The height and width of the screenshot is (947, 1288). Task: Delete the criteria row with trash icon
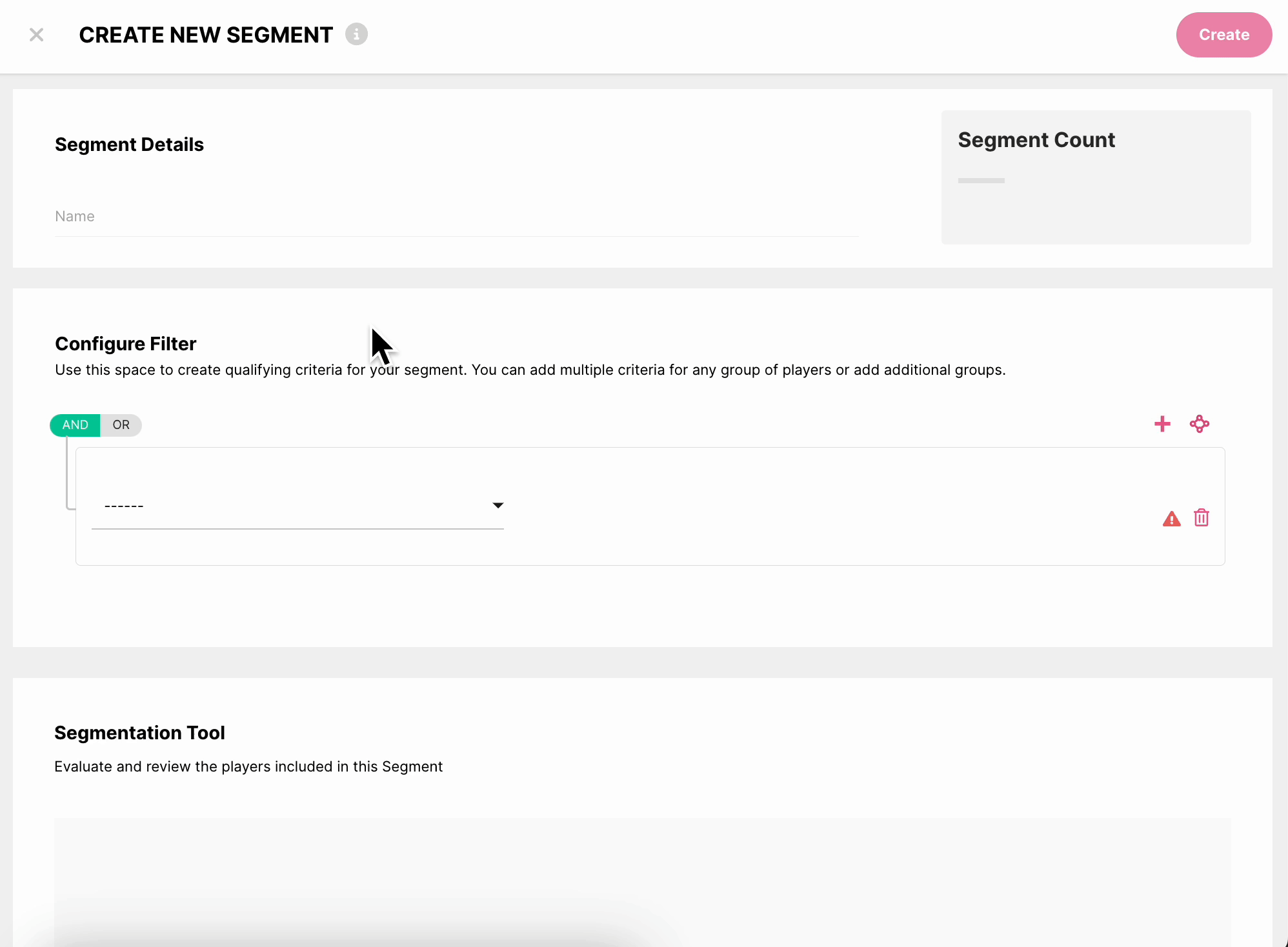click(1201, 518)
